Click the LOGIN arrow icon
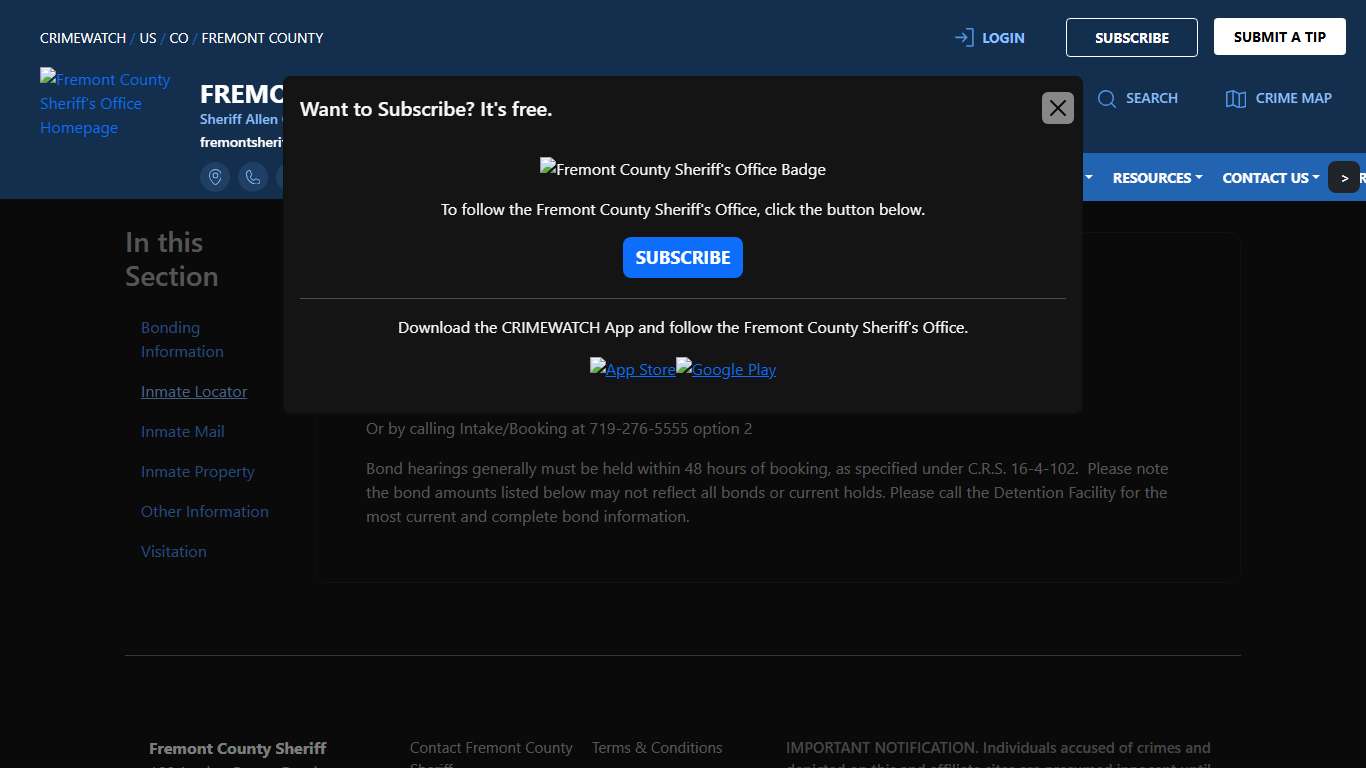 tap(963, 37)
